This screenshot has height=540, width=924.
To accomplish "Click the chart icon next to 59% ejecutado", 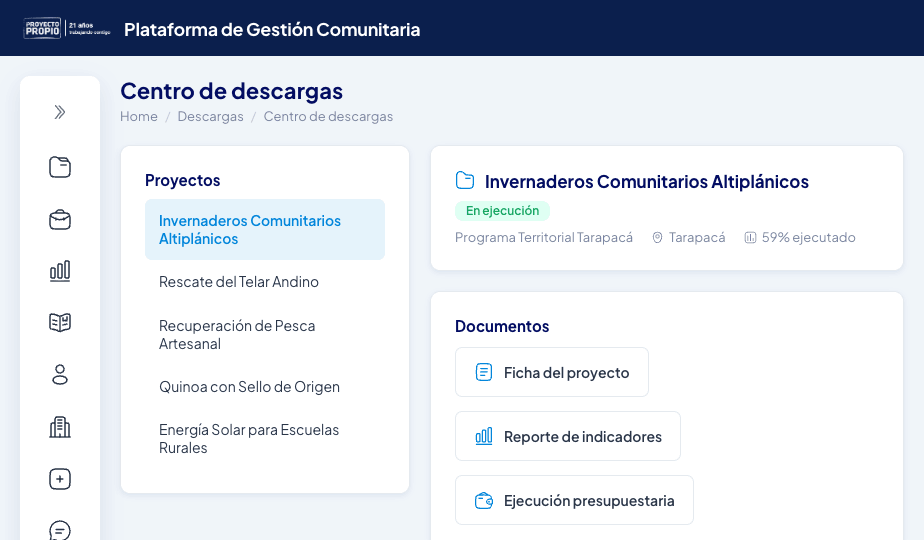I will click(750, 238).
